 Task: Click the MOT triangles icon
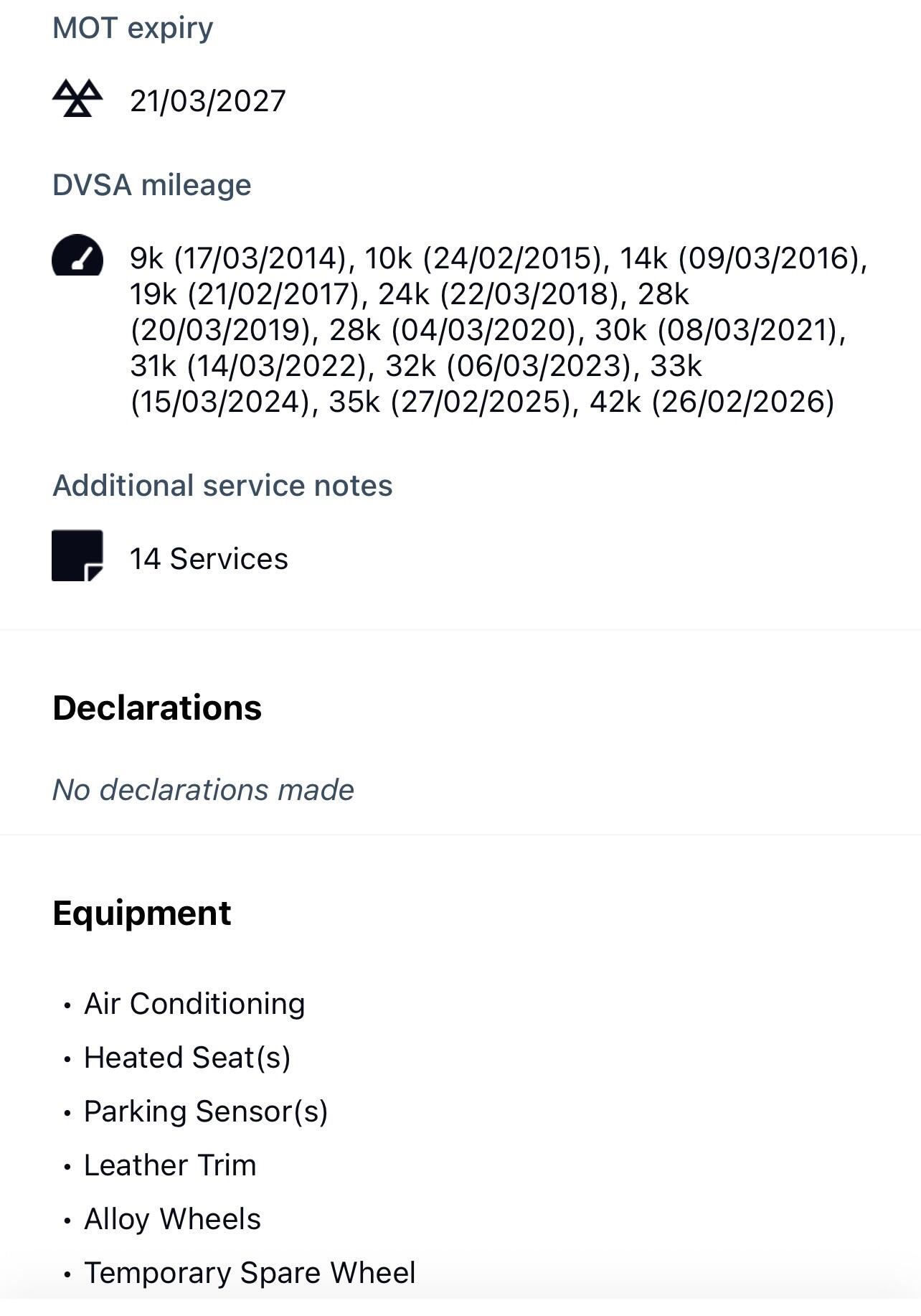point(77,98)
